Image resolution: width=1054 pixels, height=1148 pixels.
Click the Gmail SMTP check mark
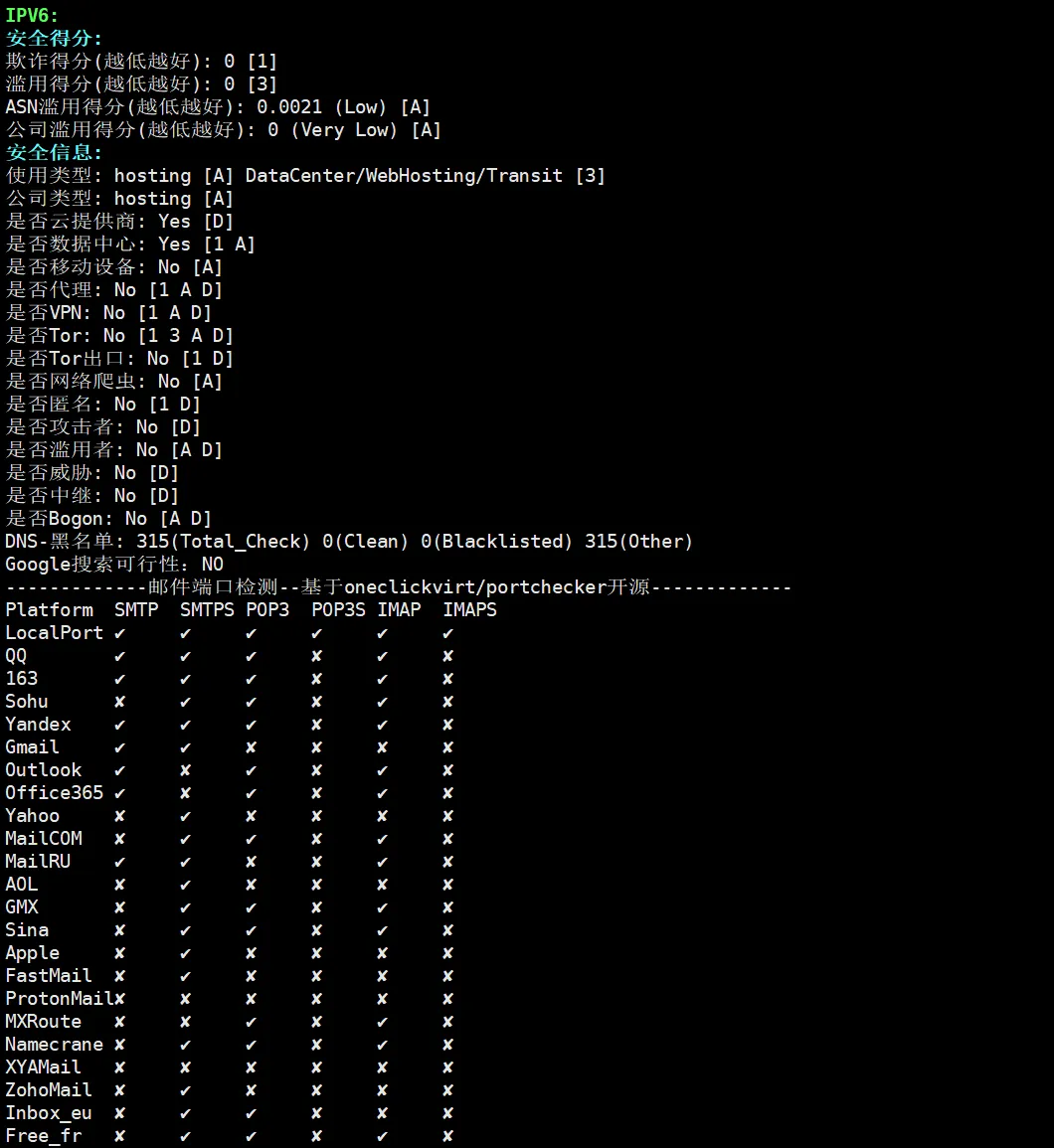(119, 747)
